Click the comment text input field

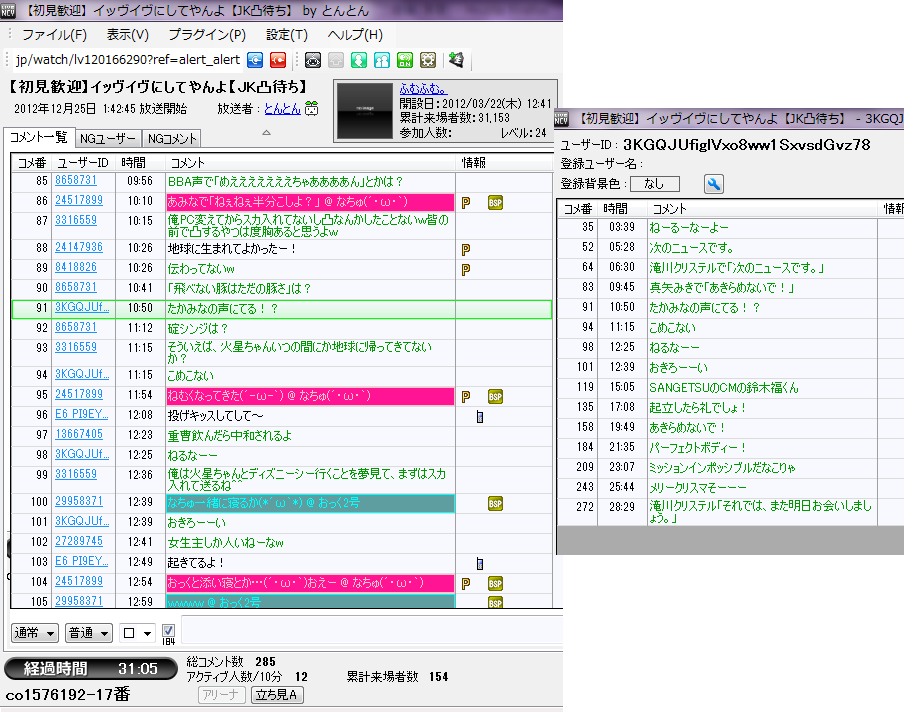tap(372, 629)
